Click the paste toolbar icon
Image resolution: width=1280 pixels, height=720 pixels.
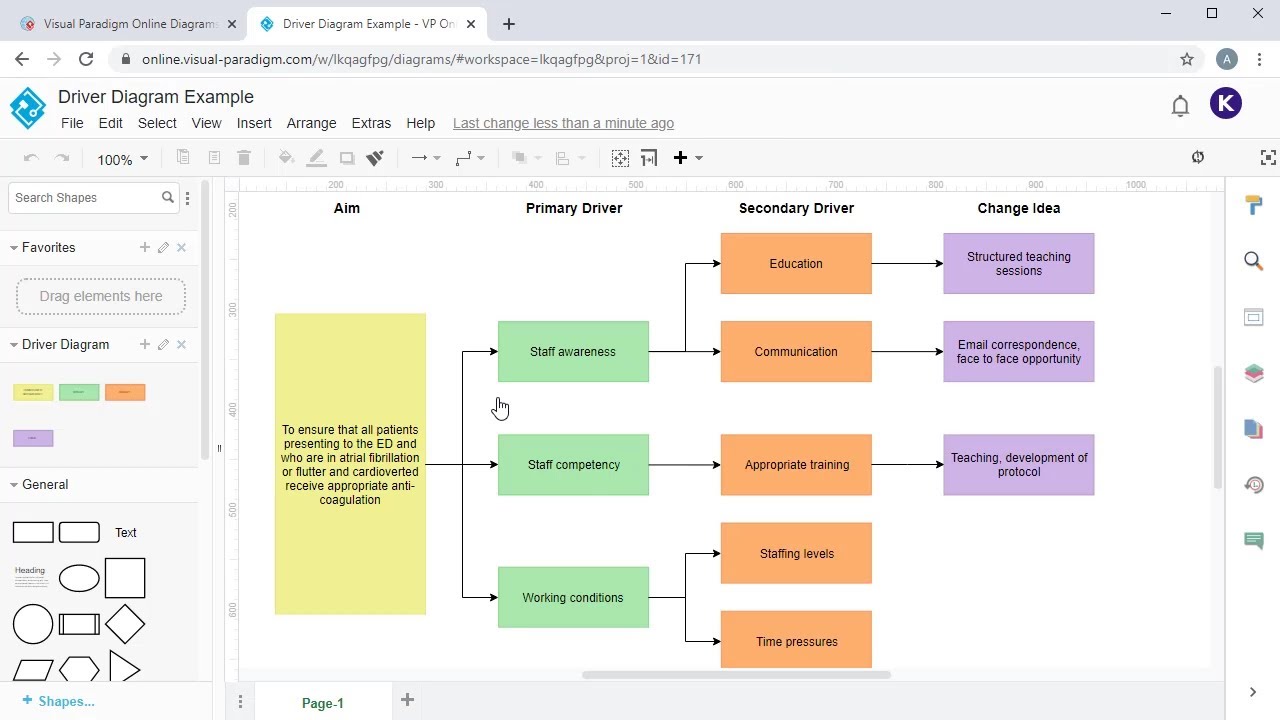214,158
